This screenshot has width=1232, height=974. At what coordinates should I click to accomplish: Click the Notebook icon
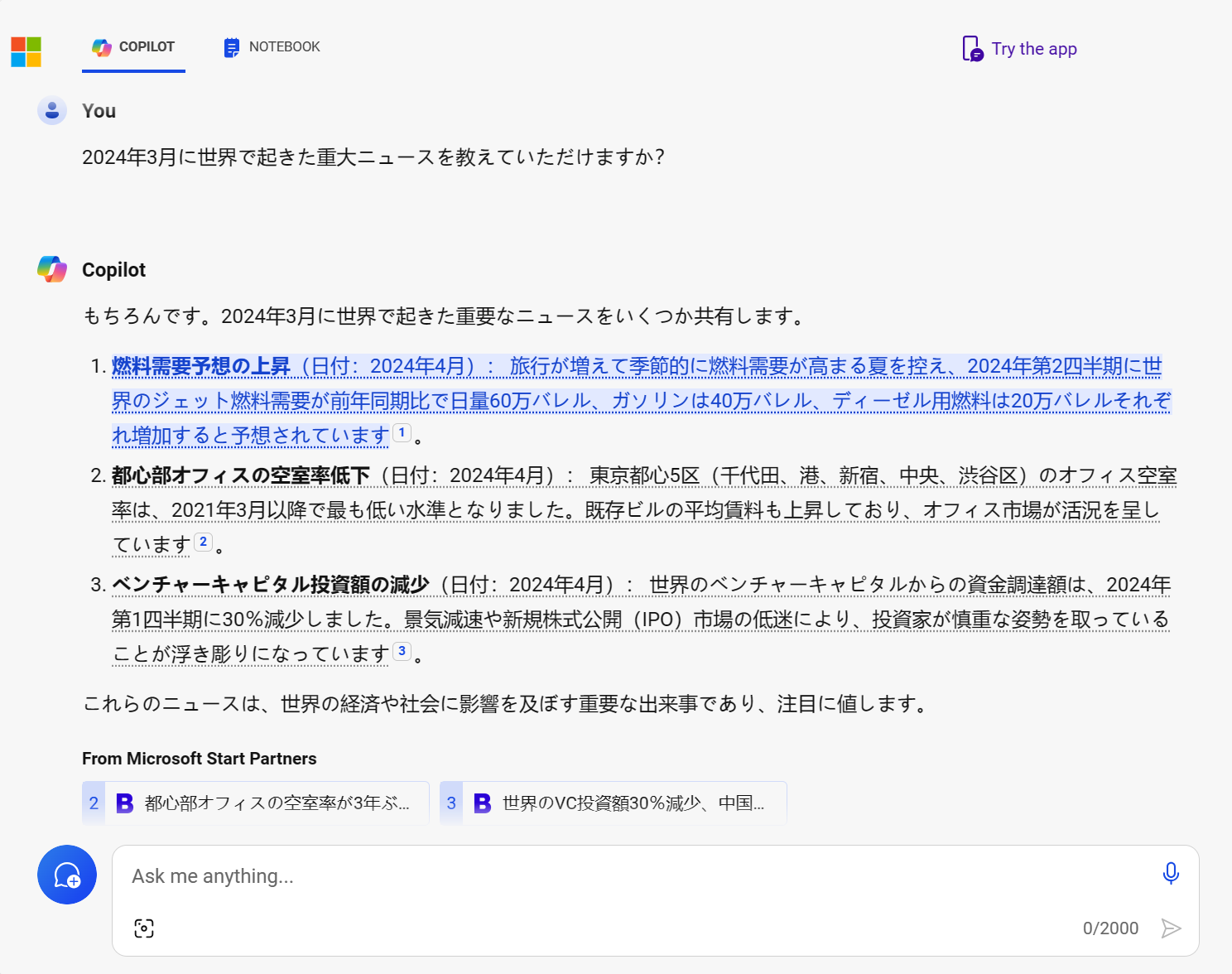[230, 47]
